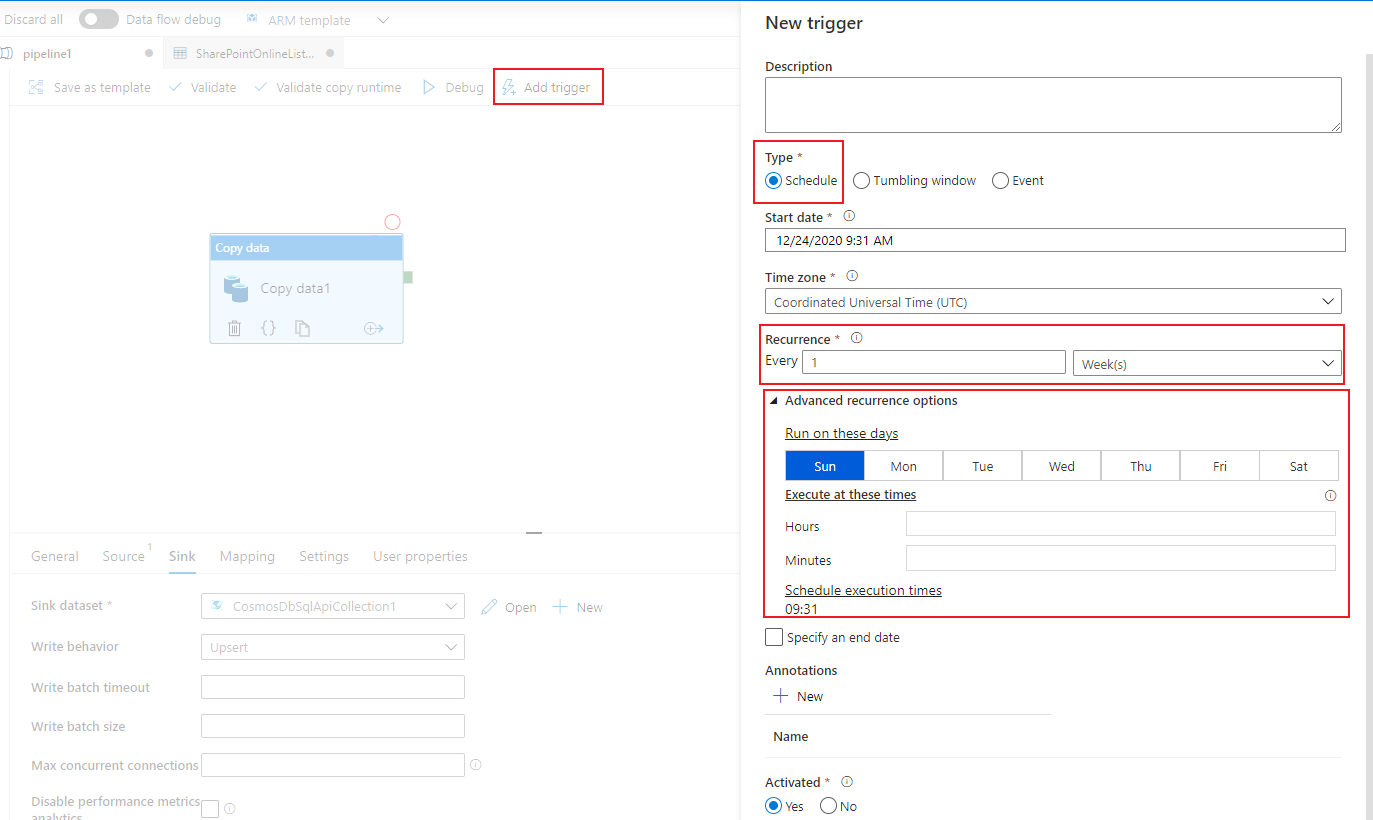The width and height of the screenshot is (1373, 820).
Task: Toggle Mon day button
Action: pos(904,466)
